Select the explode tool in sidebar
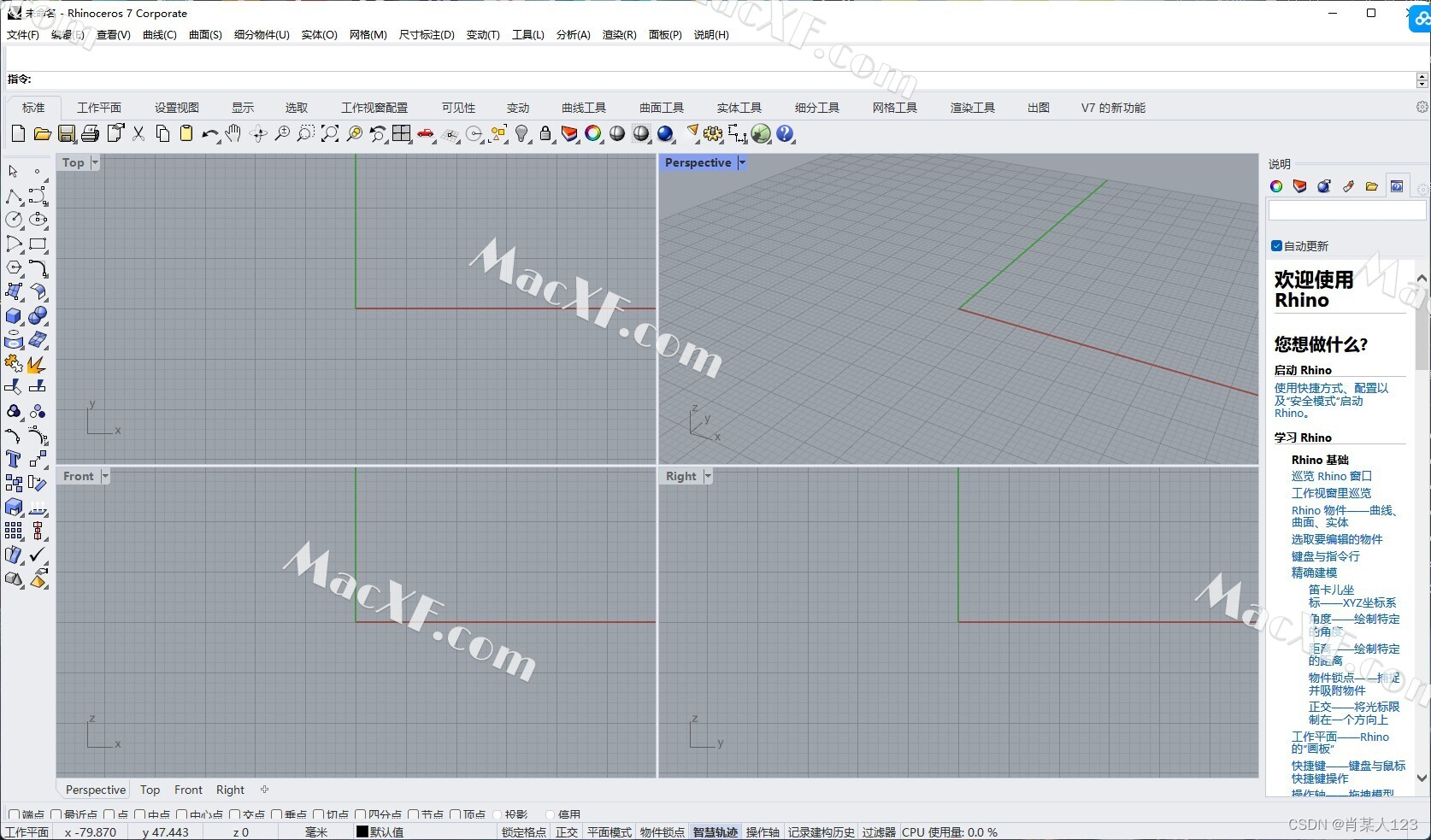This screenshot has width=1431, height=840. point(38,364)
